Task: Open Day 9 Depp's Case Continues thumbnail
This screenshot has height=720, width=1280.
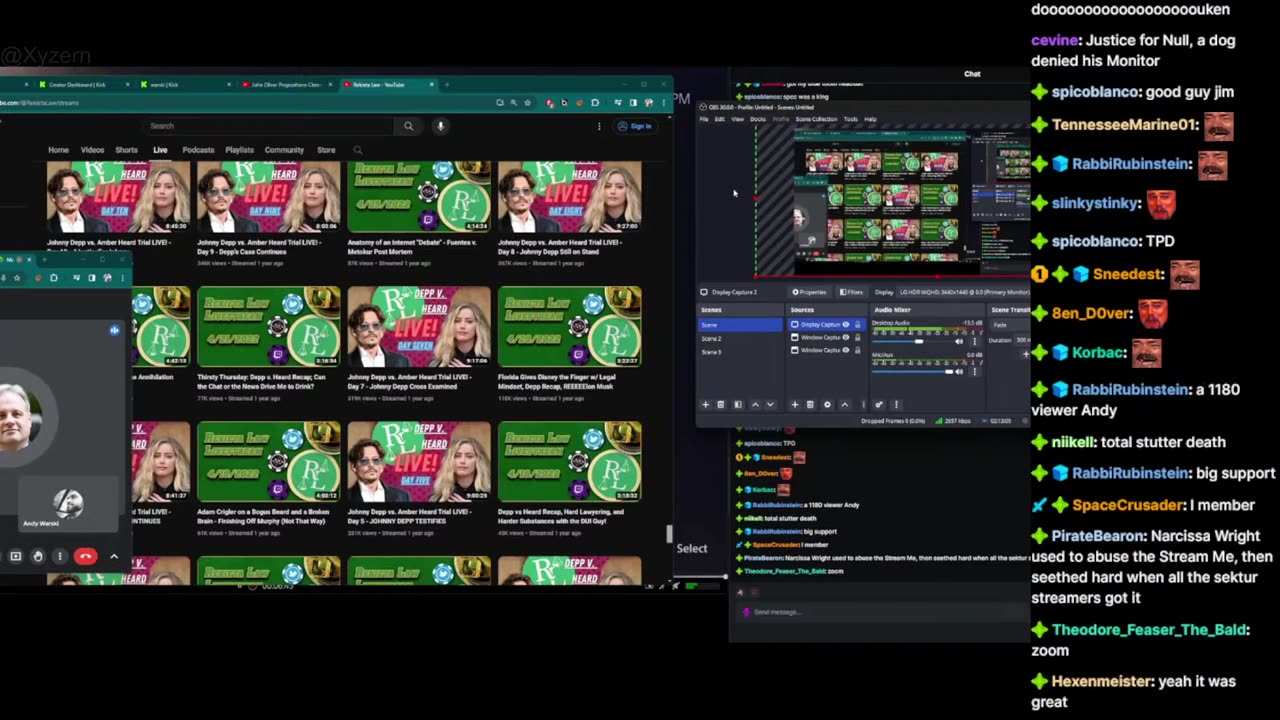Action: (x=268, y=197)
